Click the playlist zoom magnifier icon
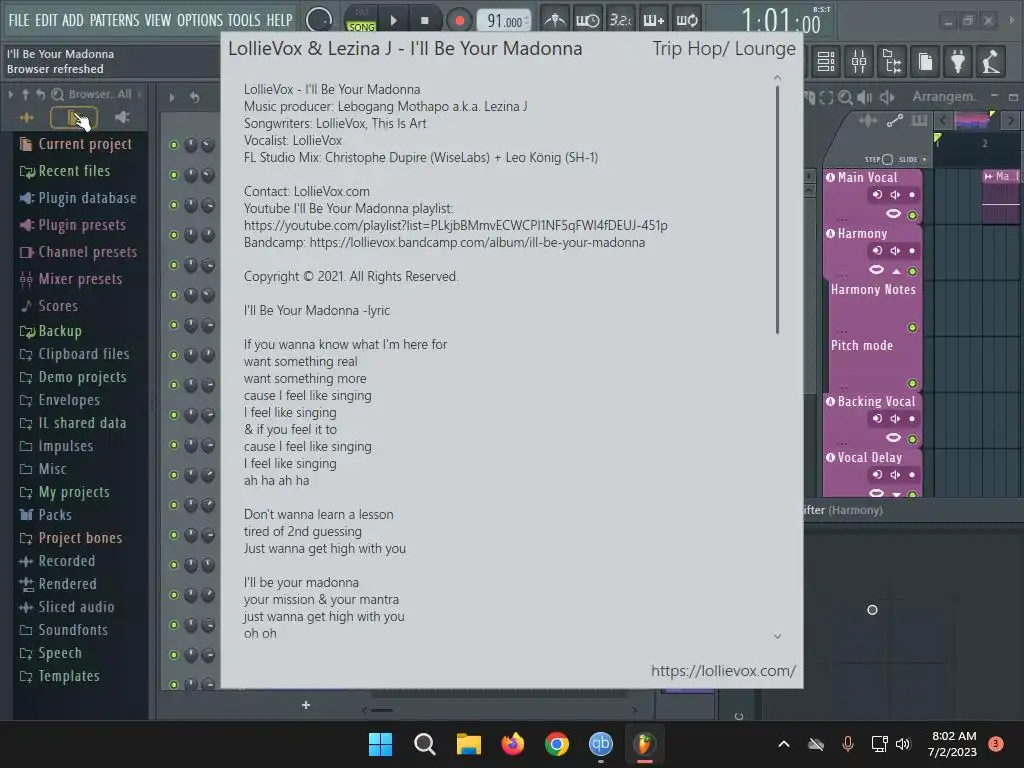The image size is (1024, 768). [x=845, y=97]
